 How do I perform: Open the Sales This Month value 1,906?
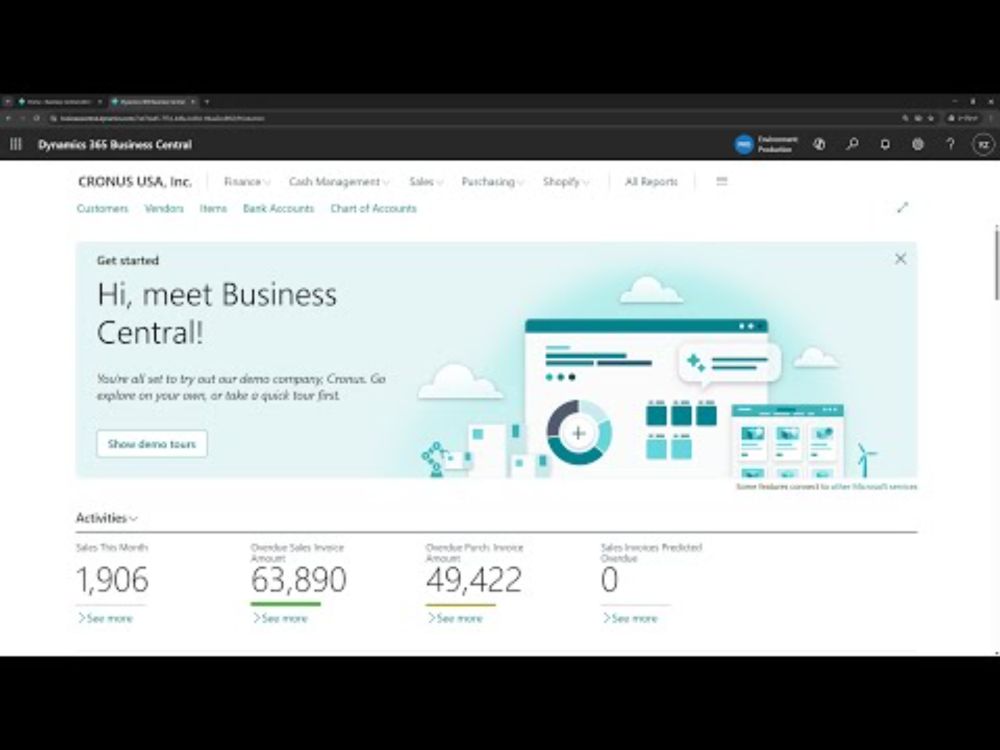tap(112, 580)
